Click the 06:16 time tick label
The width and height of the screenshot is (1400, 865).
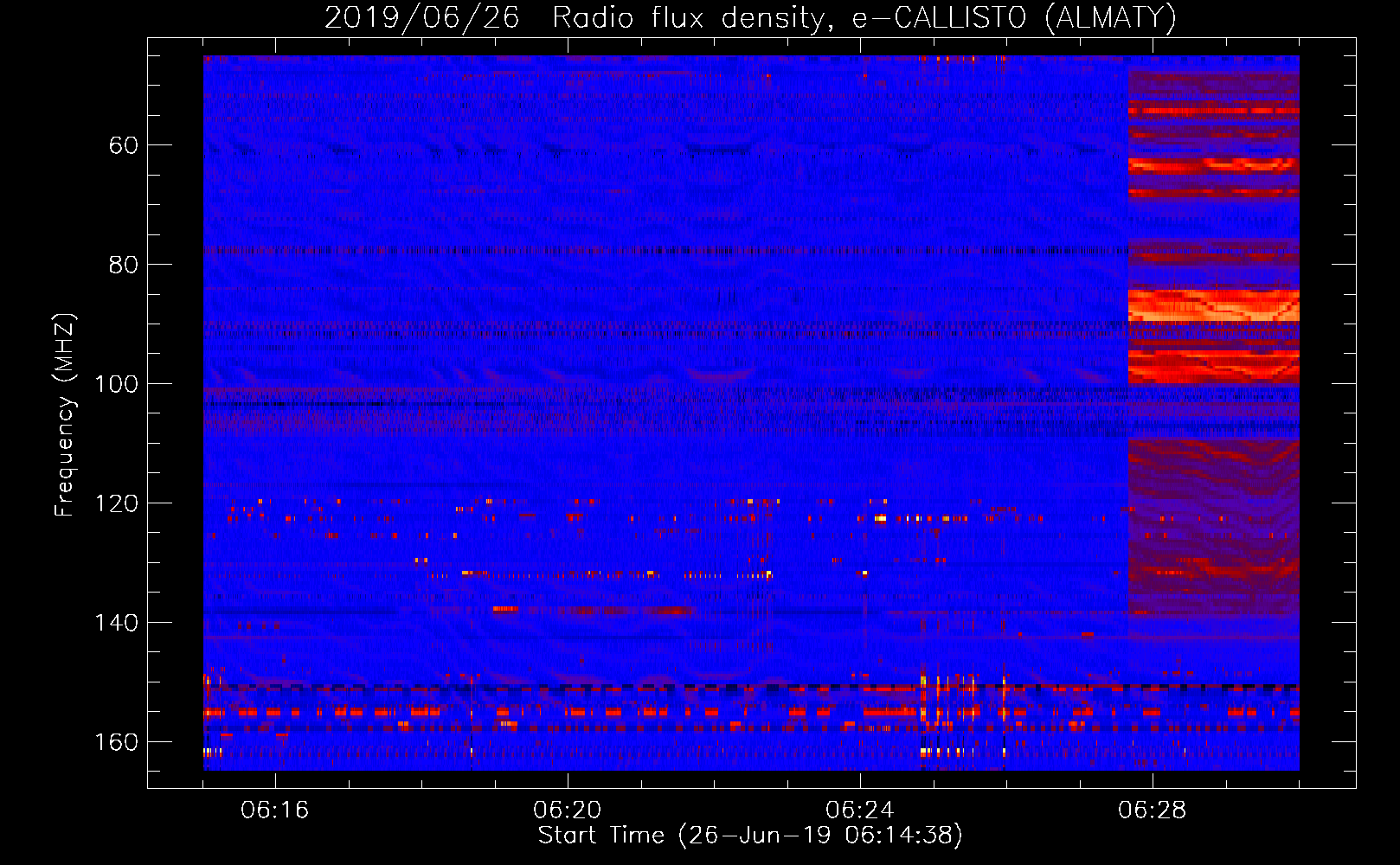tap(275, 811)
